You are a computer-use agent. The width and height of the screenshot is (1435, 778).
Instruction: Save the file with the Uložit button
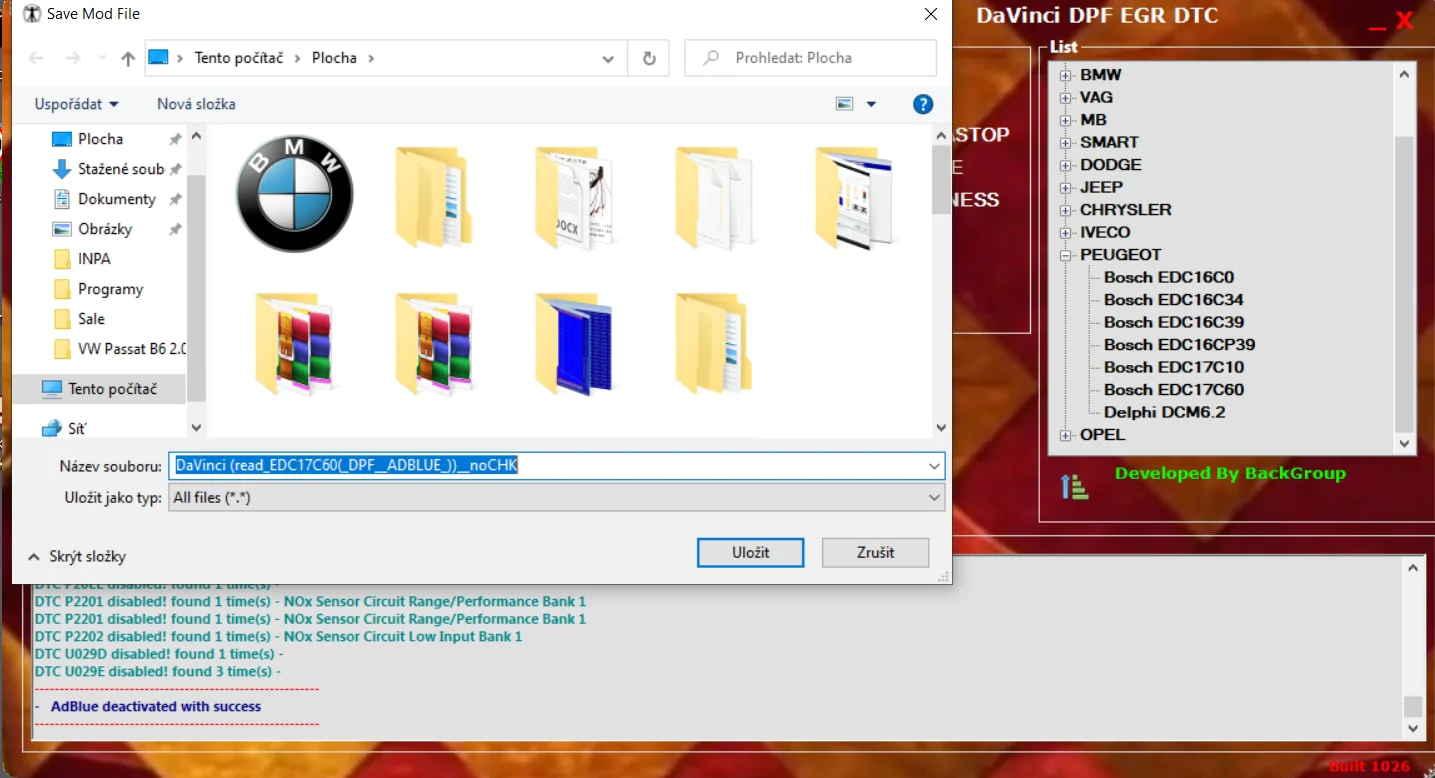pos(749,552)
